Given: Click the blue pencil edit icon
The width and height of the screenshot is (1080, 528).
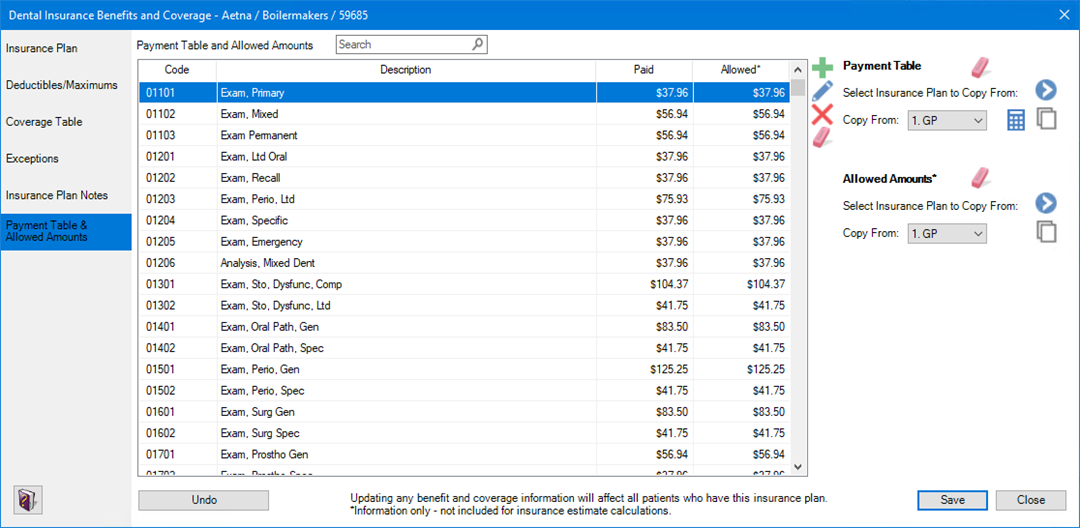Looking at the screenshot, I should pos(822,91).
